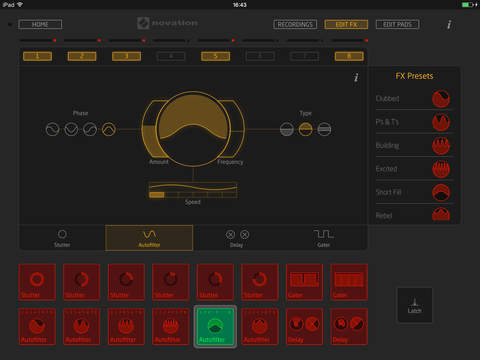Image resolution: width=480 pixels, height=360 pixels.
Task: Switch to the Gater effect tab
Action: click(x=323, y=238)
